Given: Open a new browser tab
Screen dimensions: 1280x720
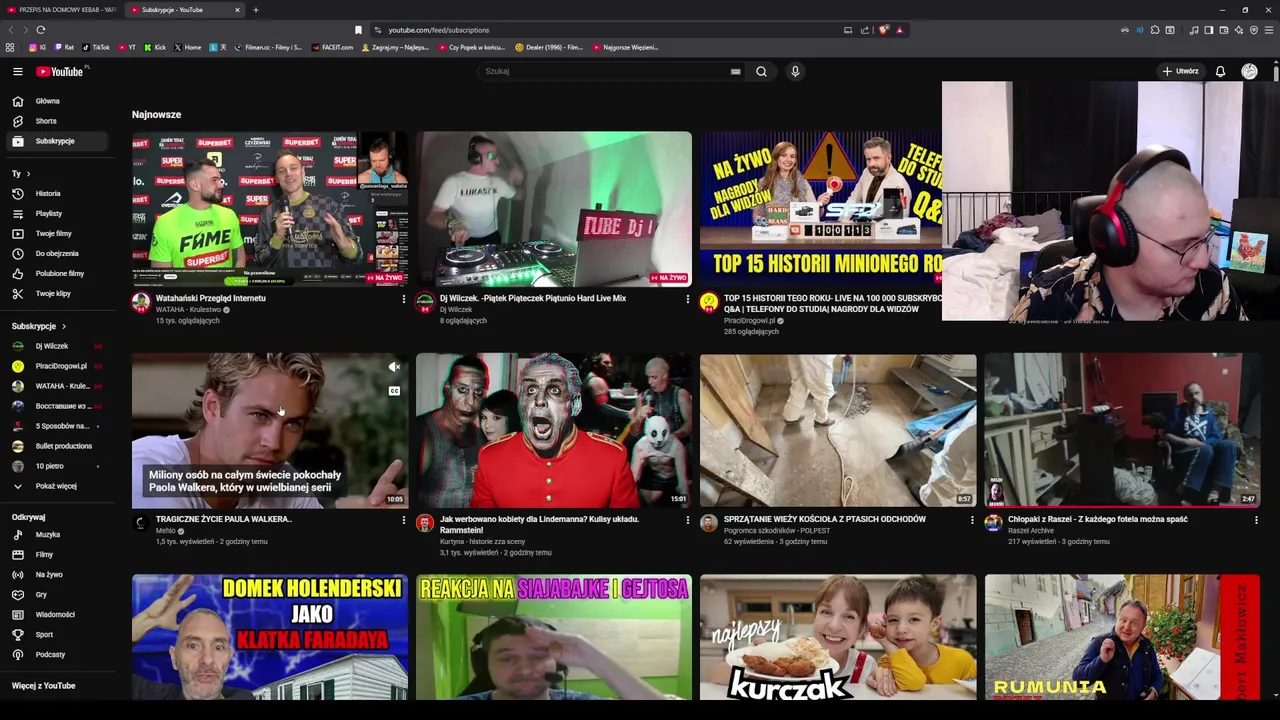Looking at the screenshot, I should click(x=255, y=10).
